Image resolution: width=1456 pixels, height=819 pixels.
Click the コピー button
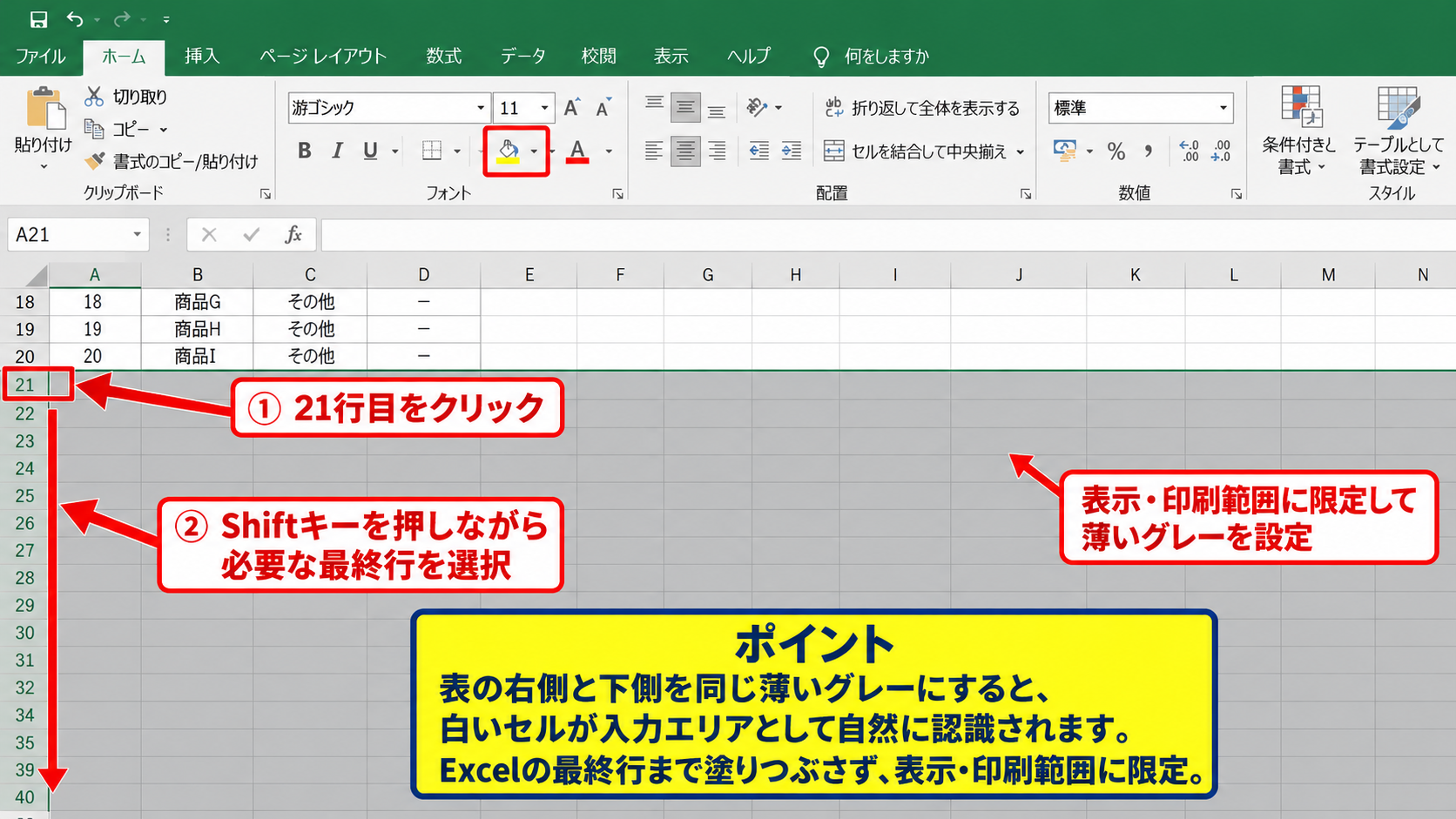(x=125, y=129)
